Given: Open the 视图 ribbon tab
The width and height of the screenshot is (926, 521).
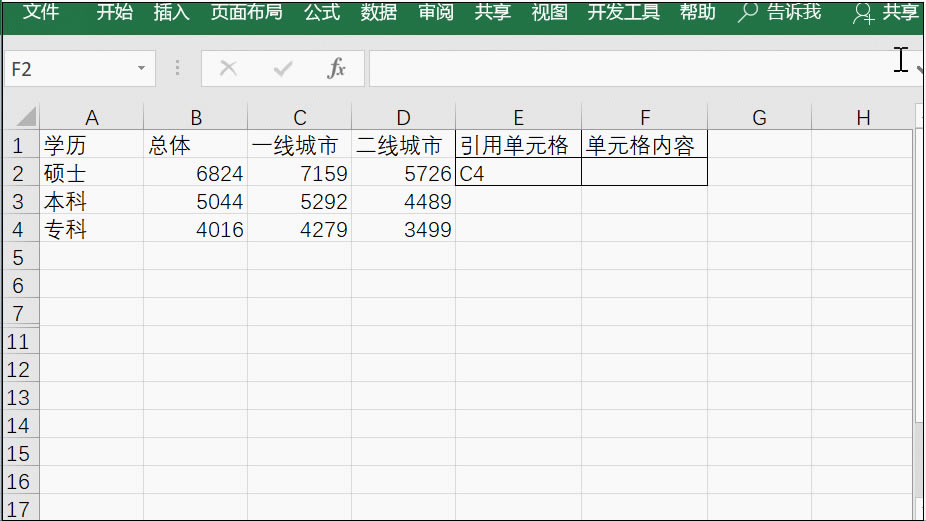Looking at the screenshot, I should (x=549, y=12).
